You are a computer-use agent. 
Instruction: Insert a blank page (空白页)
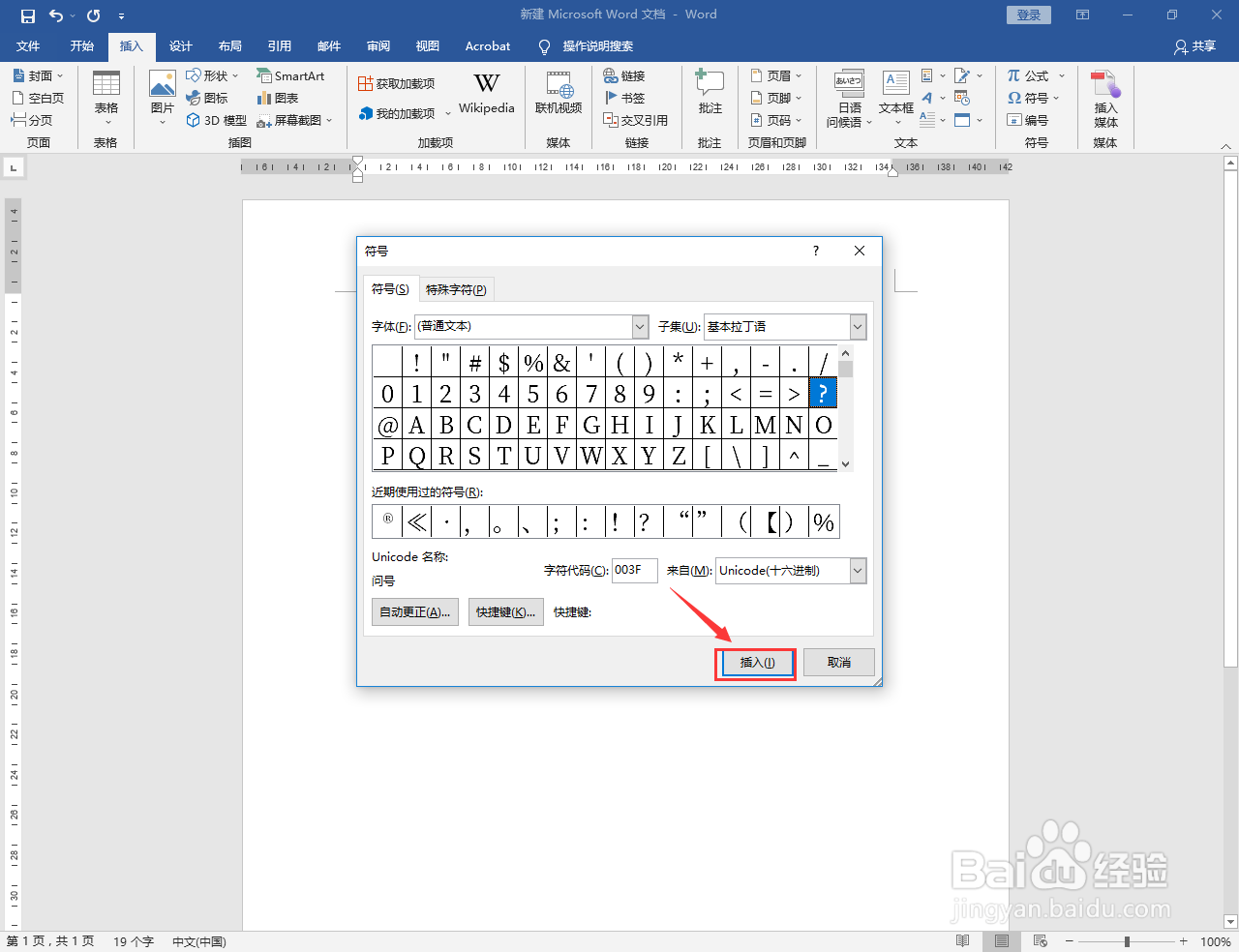[38, 98]
